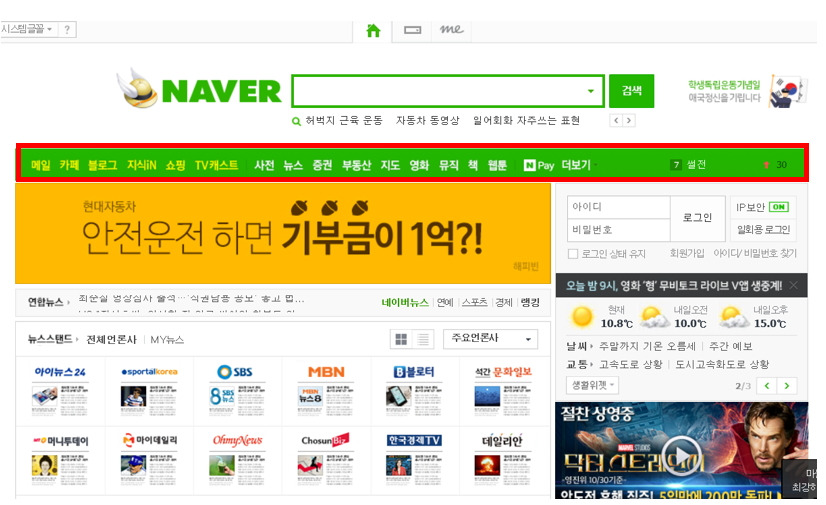Open the 블로터 news logo
Screen dimensions: 826x505
[414, 372]
